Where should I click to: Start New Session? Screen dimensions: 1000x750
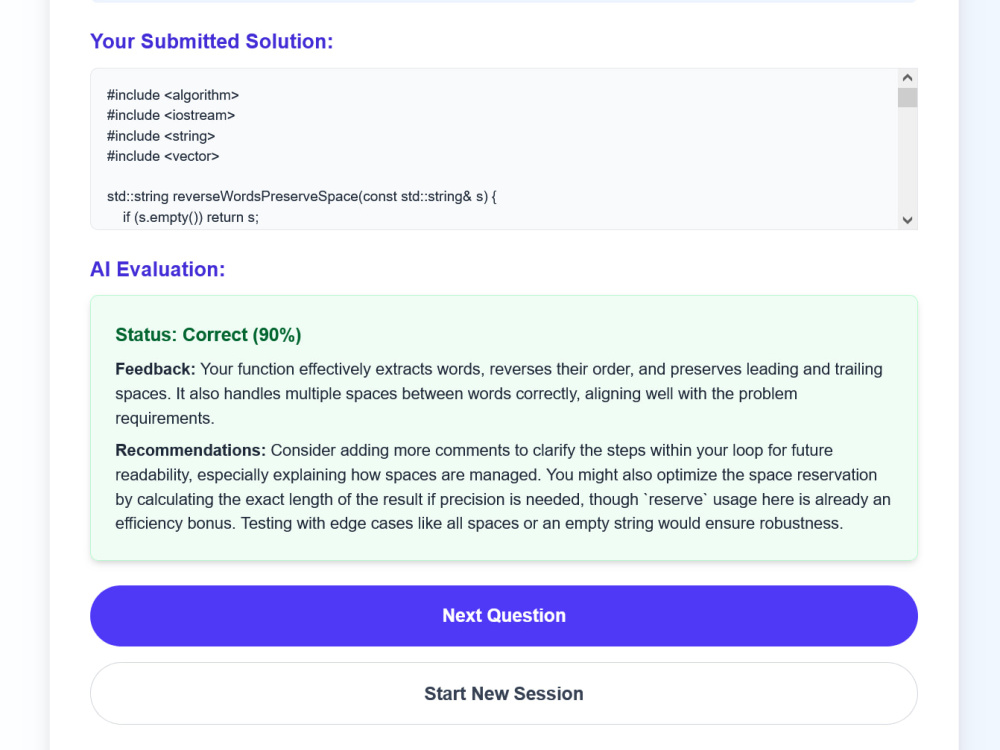coord(504,693)
